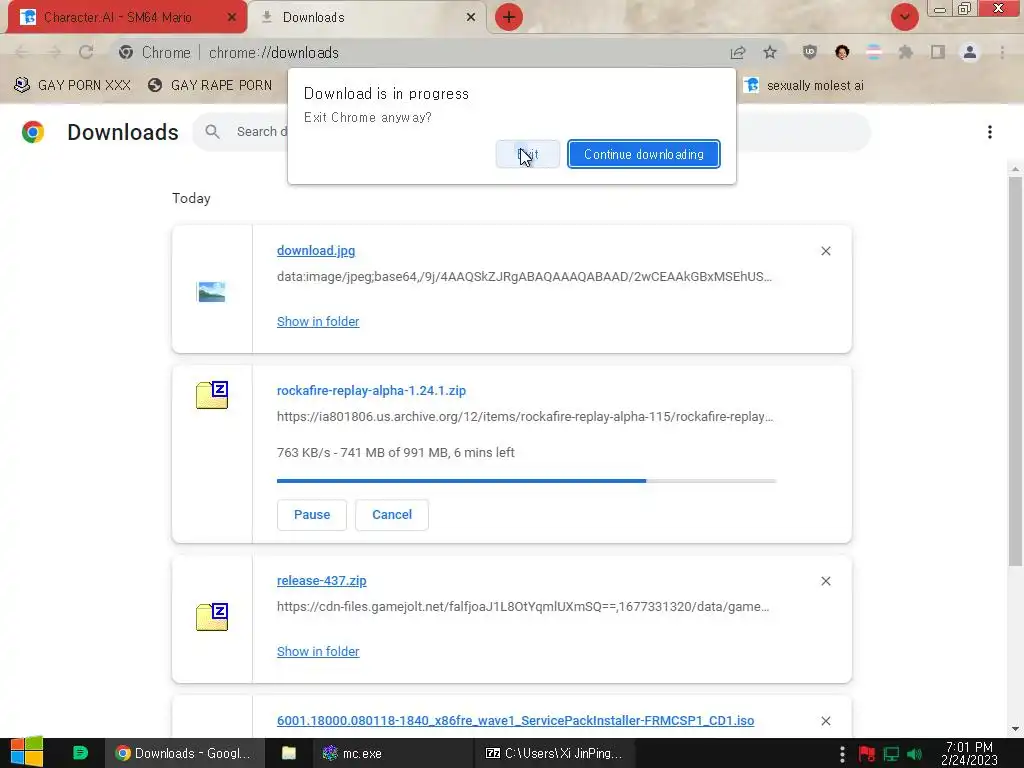Click the scrollbar down arrow
The width and height of the screenshot is (1024, 768).
1015,729
